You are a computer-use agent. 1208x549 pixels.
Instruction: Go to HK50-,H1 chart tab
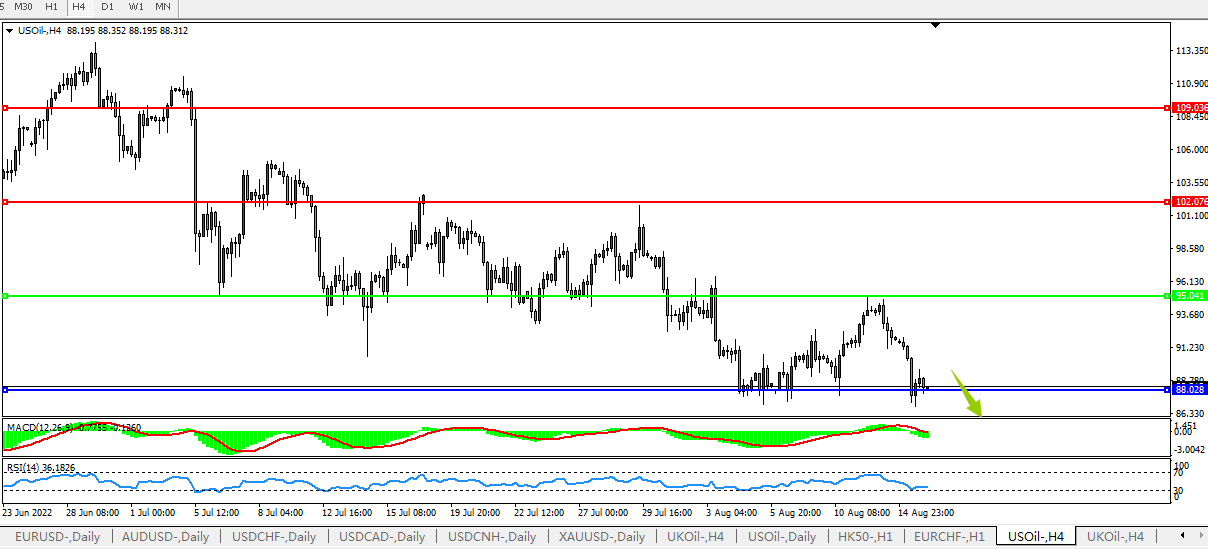click(x=866, y=537)
